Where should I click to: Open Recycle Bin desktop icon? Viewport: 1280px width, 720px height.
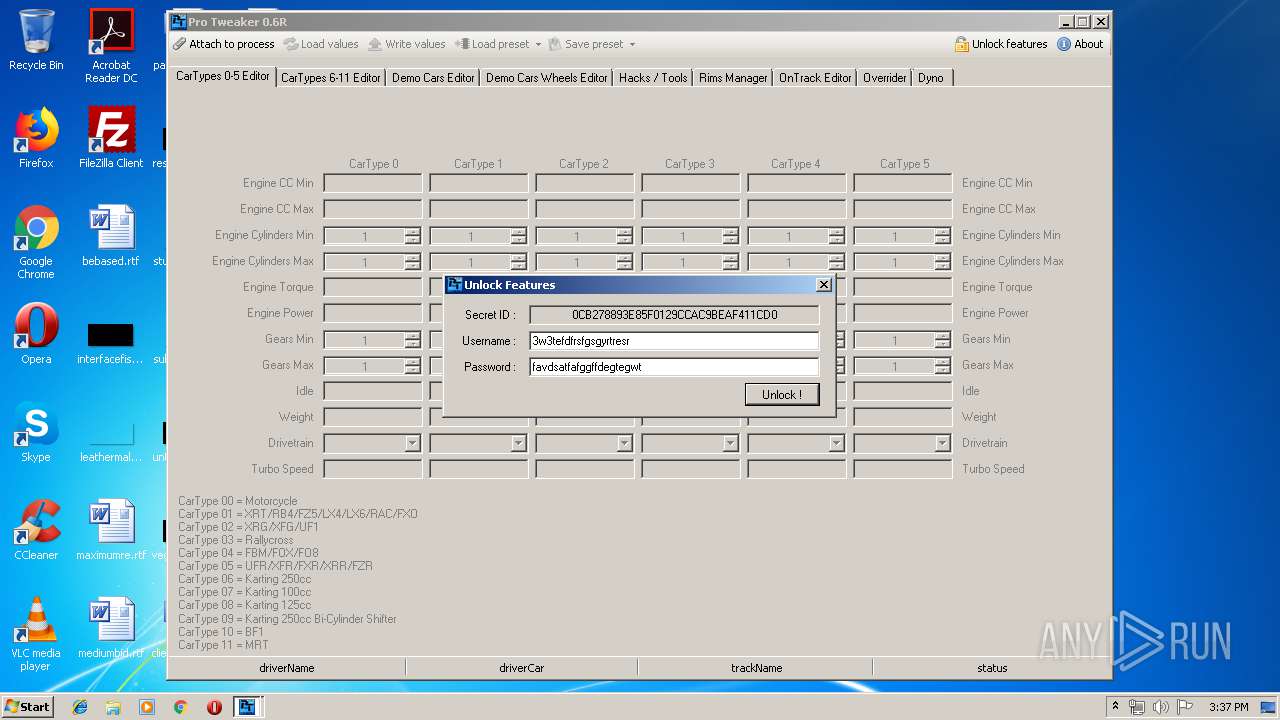[36, 40]
